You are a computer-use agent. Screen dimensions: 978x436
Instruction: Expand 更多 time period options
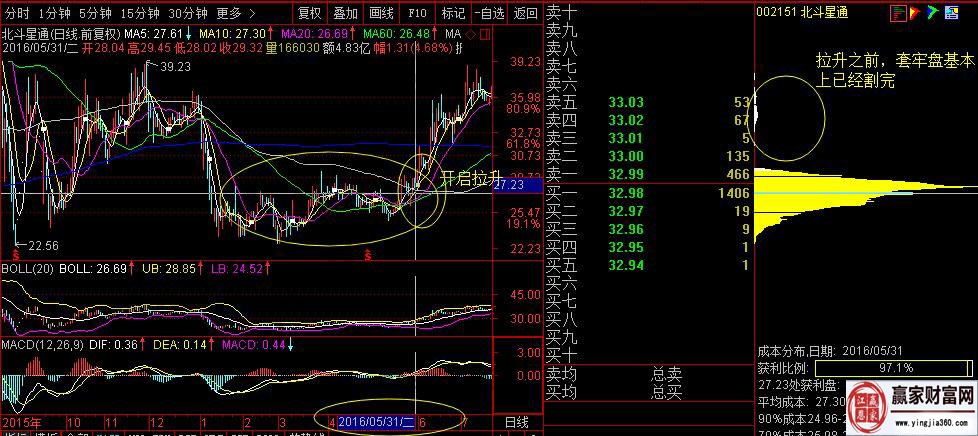click(234, 13)
